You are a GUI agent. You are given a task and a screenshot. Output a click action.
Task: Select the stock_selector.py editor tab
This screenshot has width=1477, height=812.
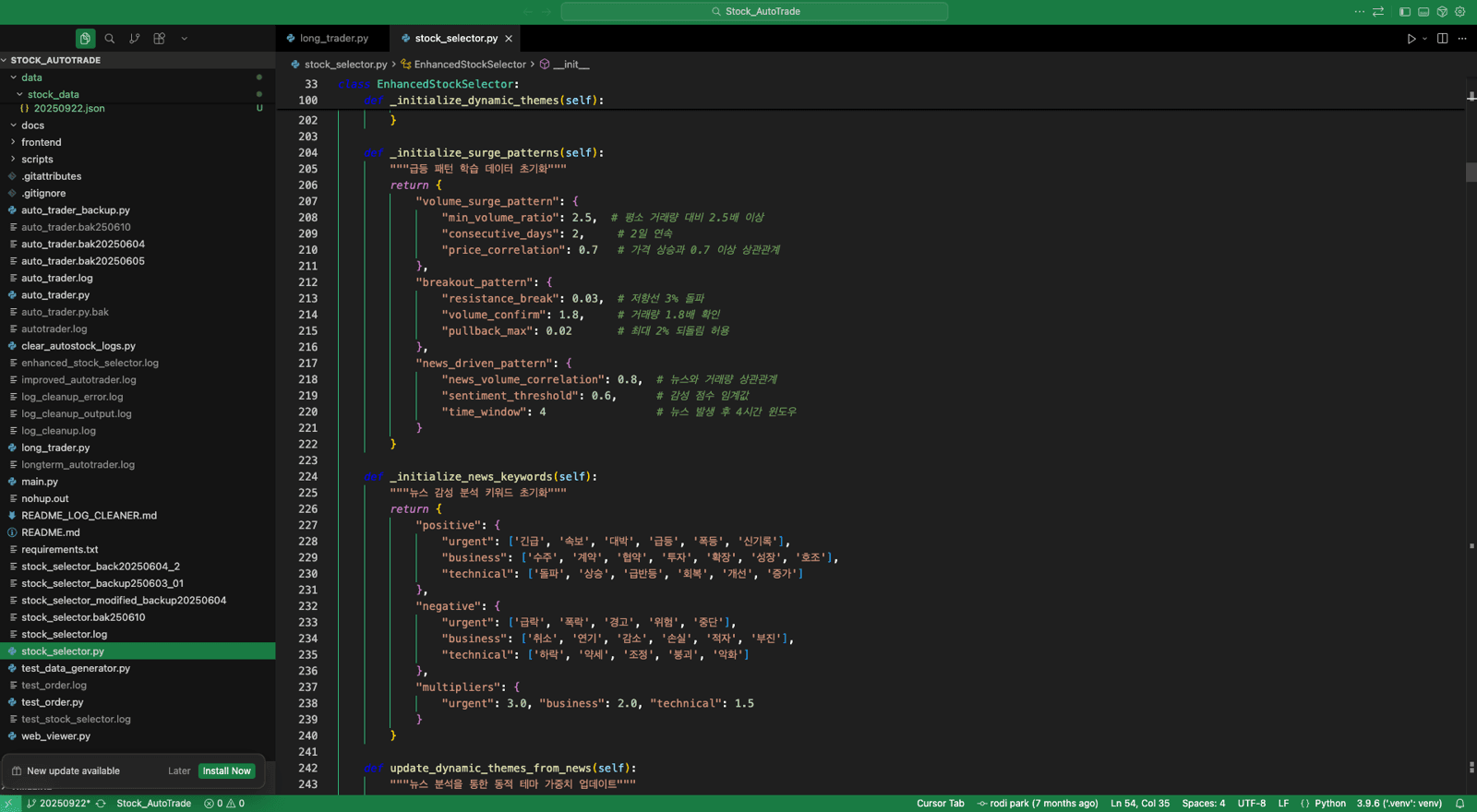[456, 39]
